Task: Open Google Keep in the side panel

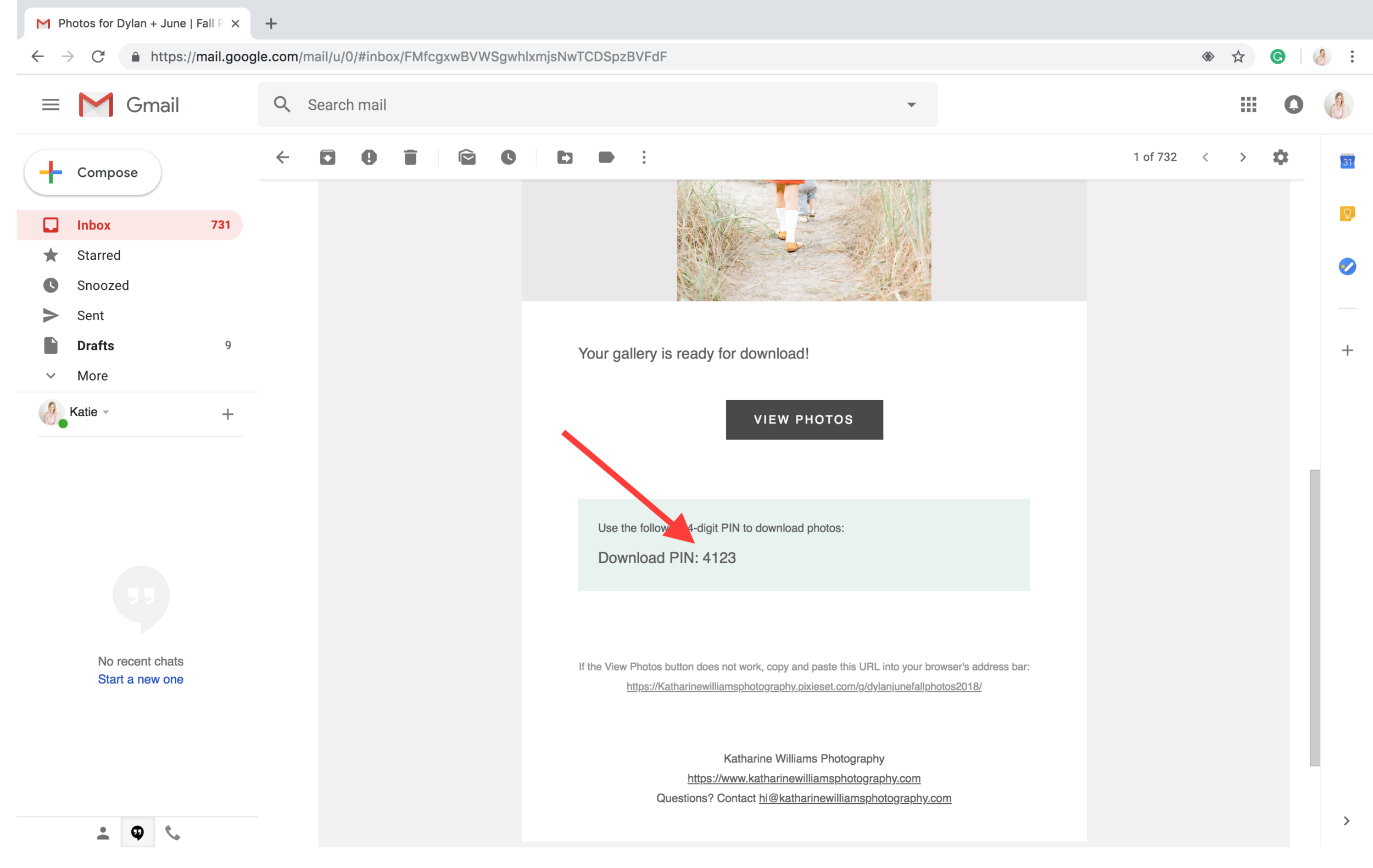Action: [1348, 212]
